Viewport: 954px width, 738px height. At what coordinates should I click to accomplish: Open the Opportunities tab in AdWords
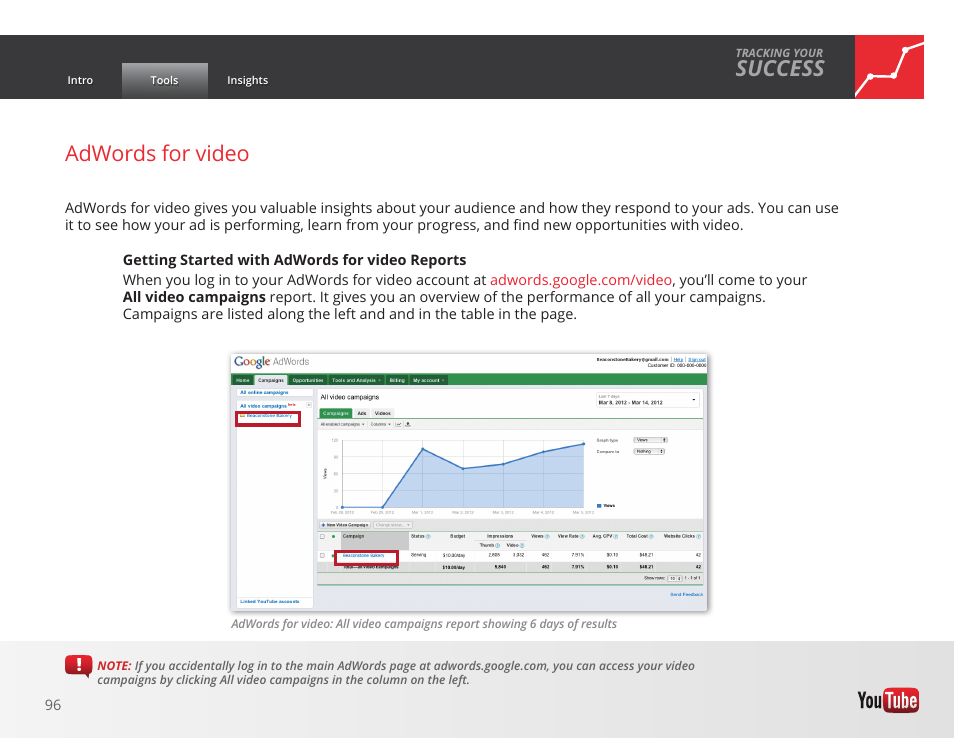pos(308,380)
